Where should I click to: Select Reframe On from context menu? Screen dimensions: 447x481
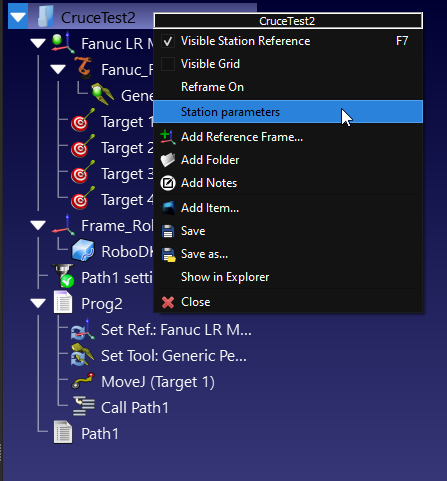pos(288,87)
